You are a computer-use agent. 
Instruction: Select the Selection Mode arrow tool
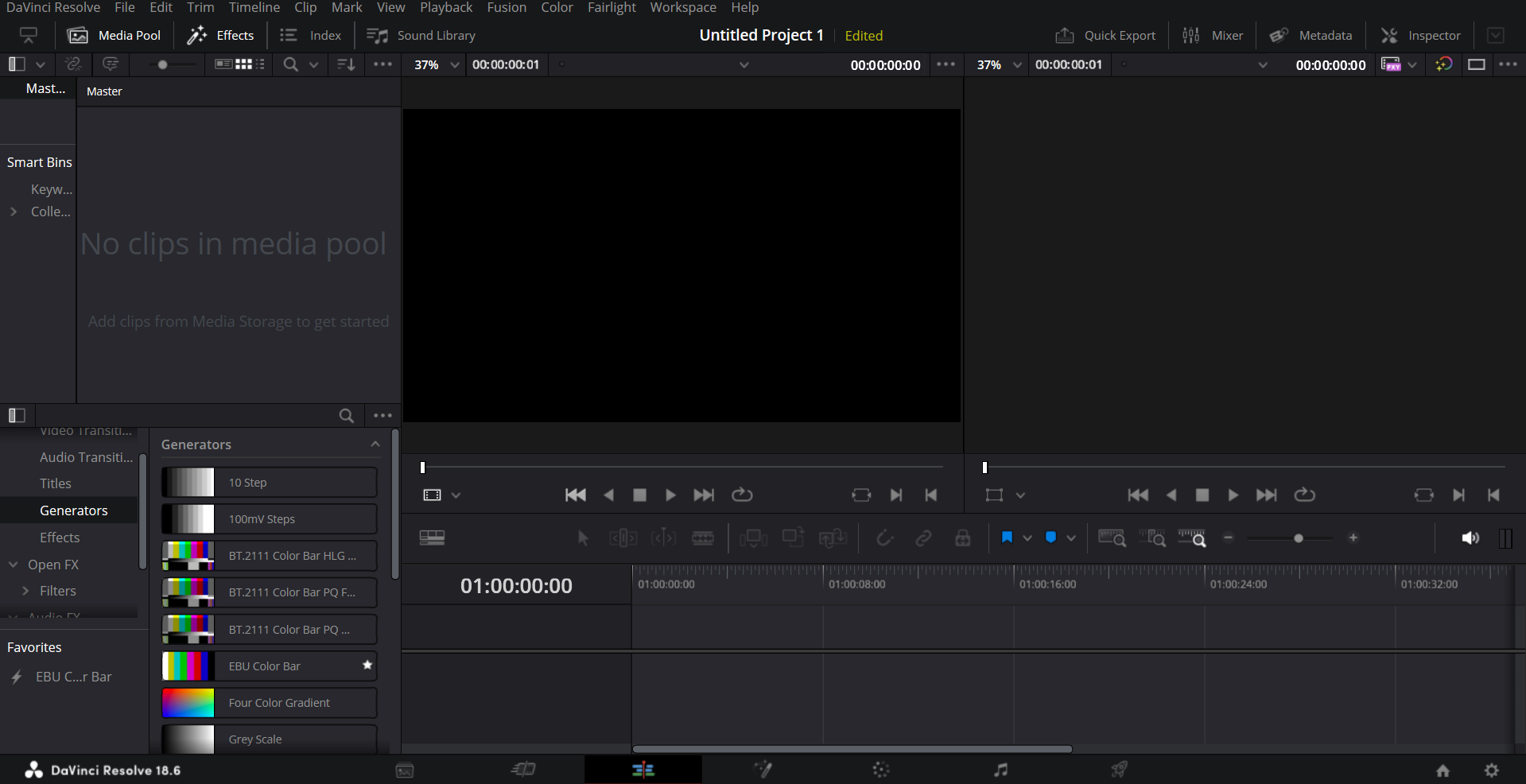click(x=583, y=538)
